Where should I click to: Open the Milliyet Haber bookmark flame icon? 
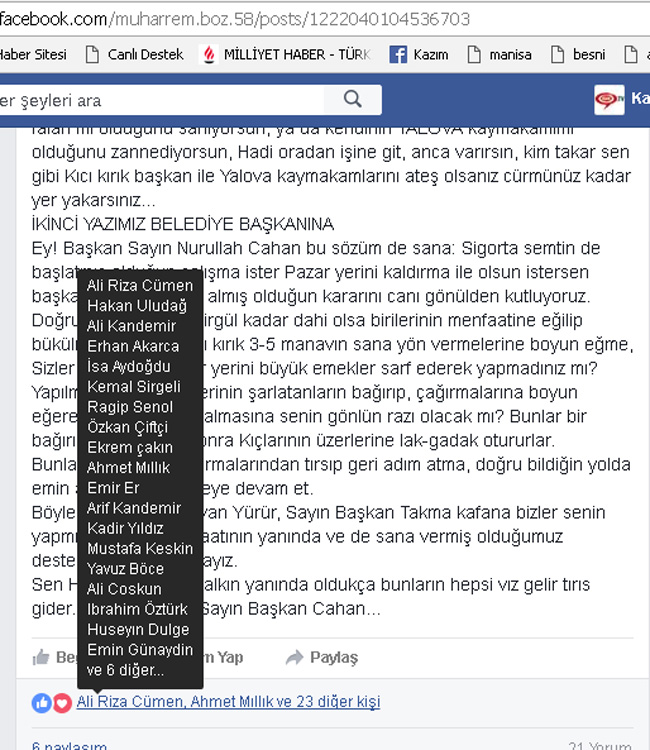pyautogui.click(x=209, y=55)
